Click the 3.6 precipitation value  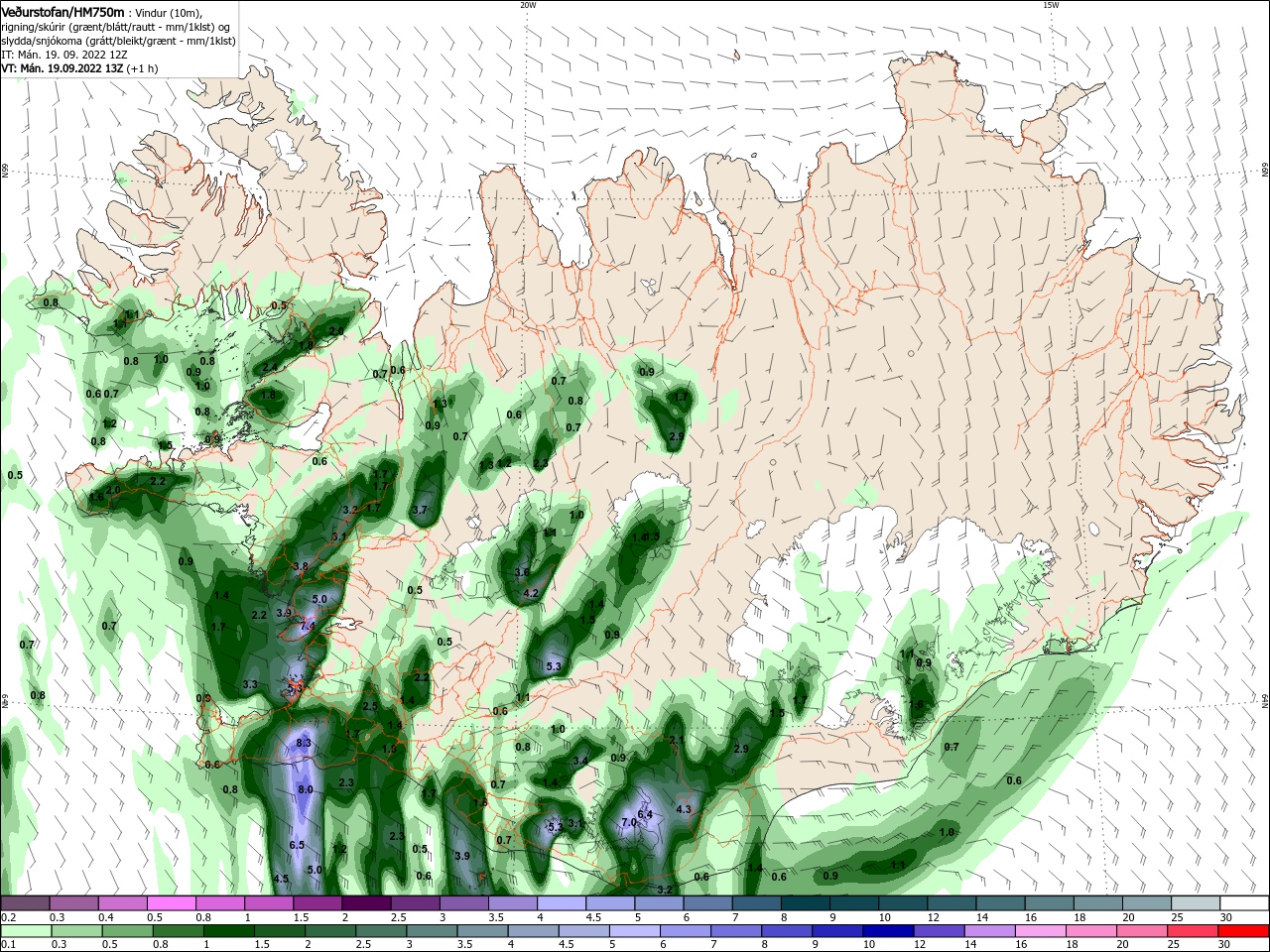522,572
